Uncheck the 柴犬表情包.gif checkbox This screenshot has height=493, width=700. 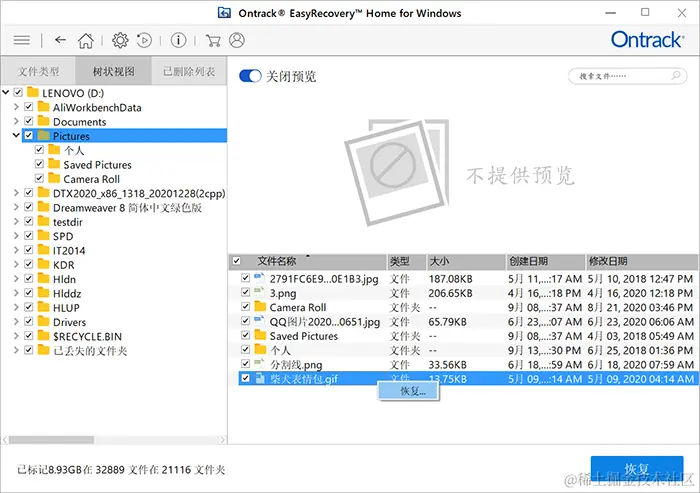coord(245,378)
